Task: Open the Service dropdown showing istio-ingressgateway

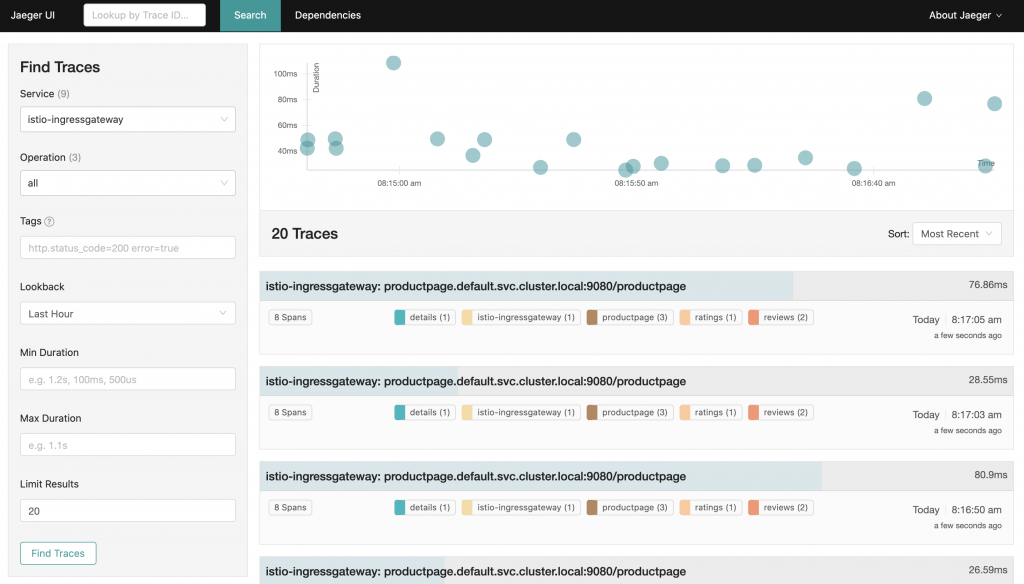Action: tap(128, 120)
